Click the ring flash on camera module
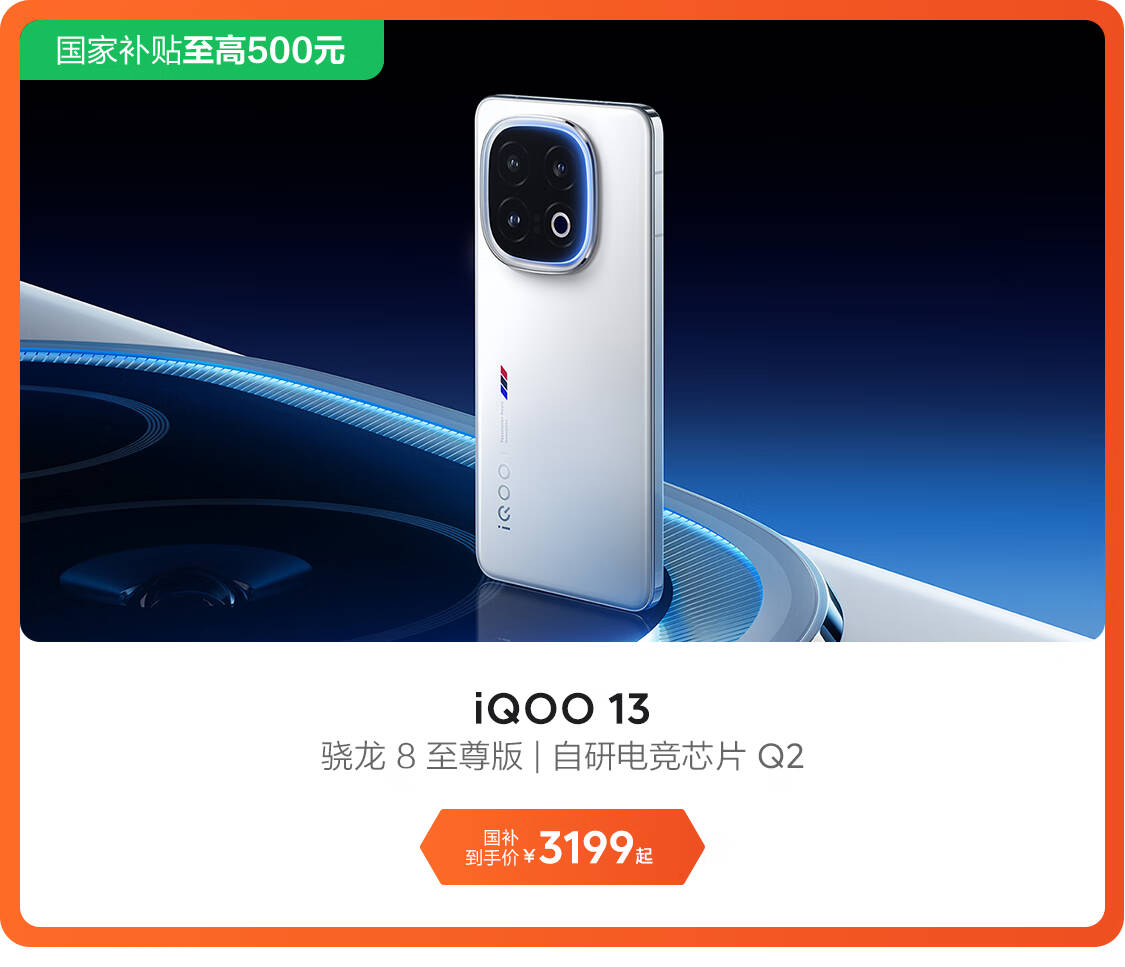1125x967 pixels. (x=561, y=225)
